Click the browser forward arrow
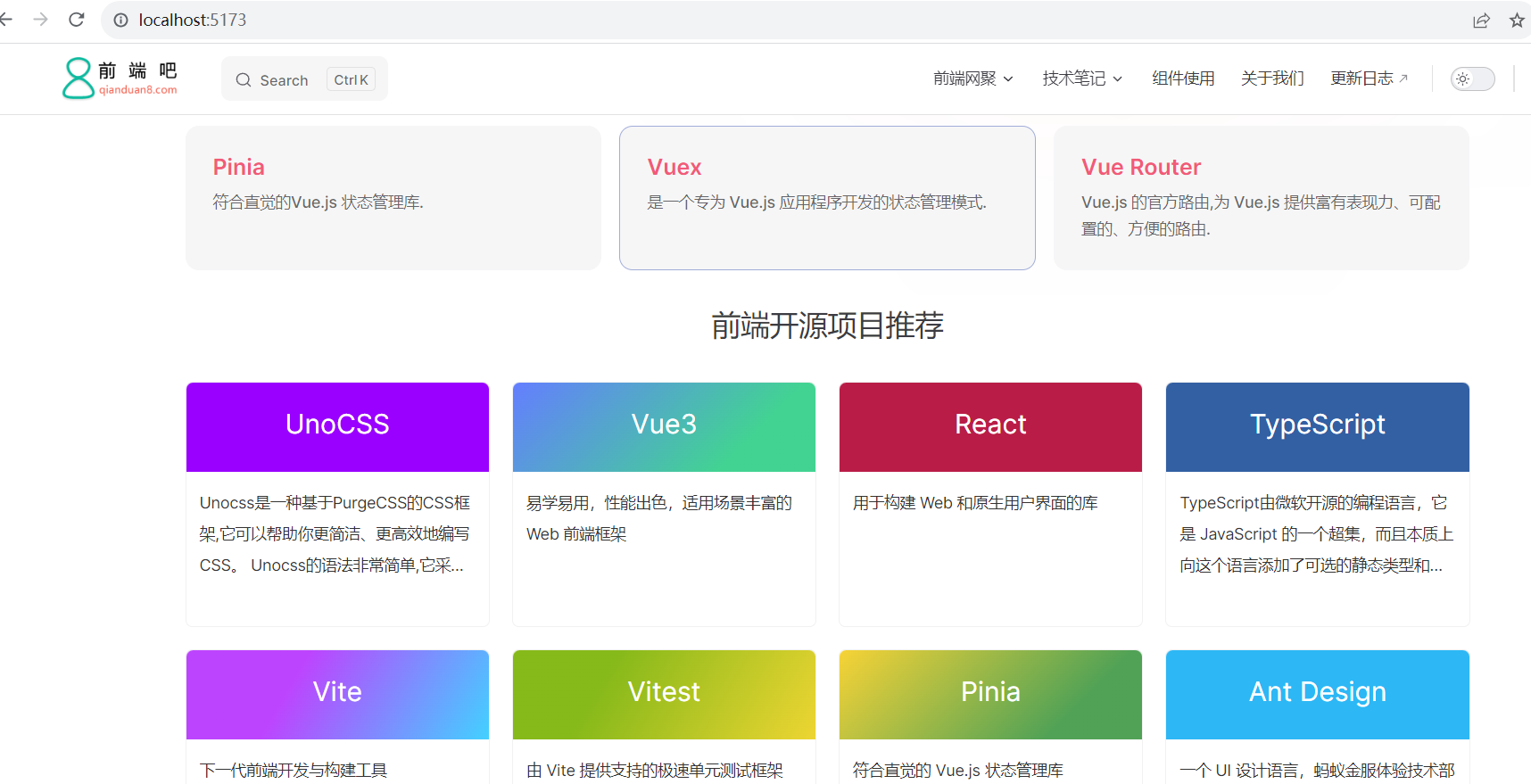 pyautogui.click(x=40, y=20)
